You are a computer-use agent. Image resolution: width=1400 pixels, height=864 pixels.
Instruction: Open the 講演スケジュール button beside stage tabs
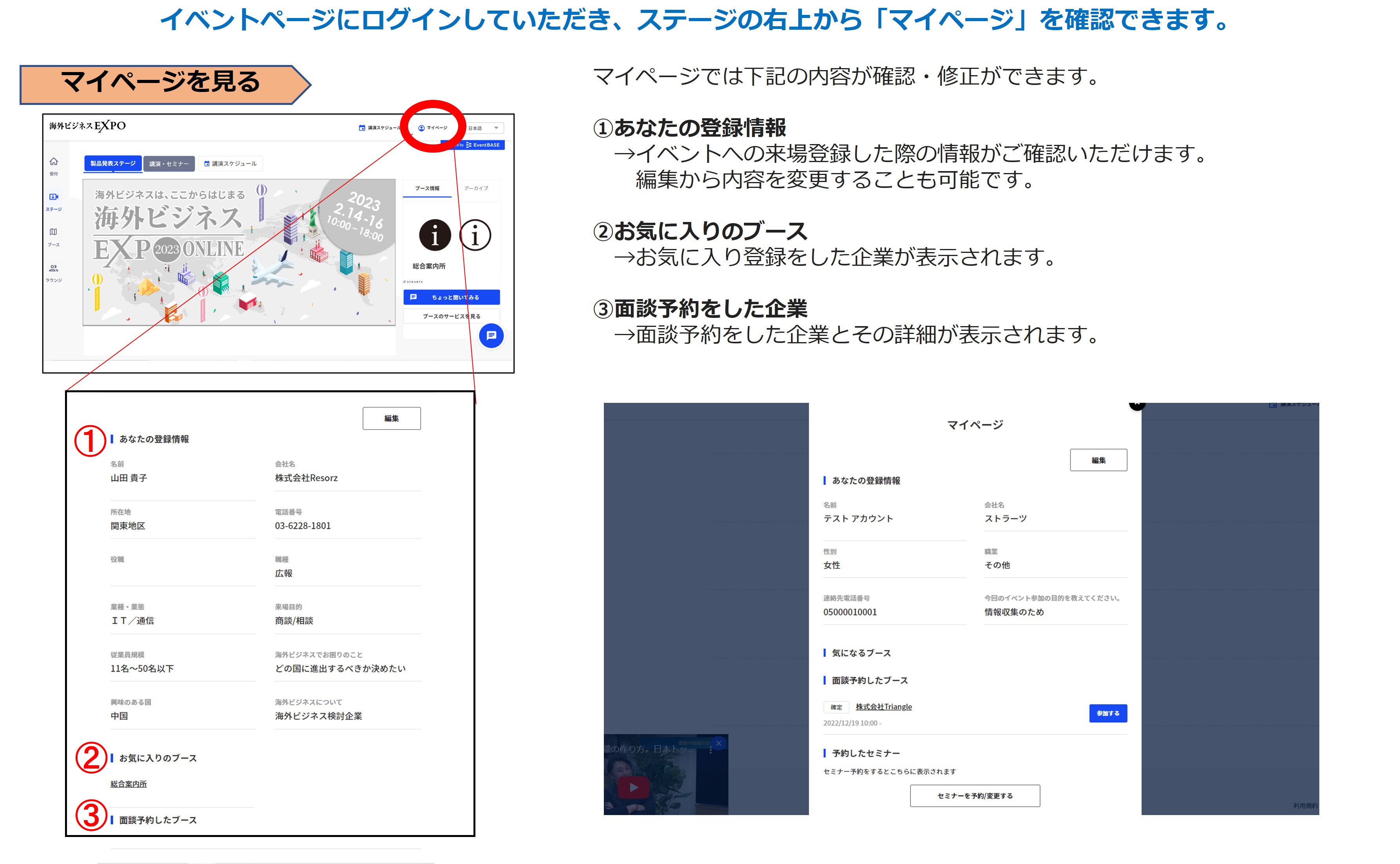231,163
